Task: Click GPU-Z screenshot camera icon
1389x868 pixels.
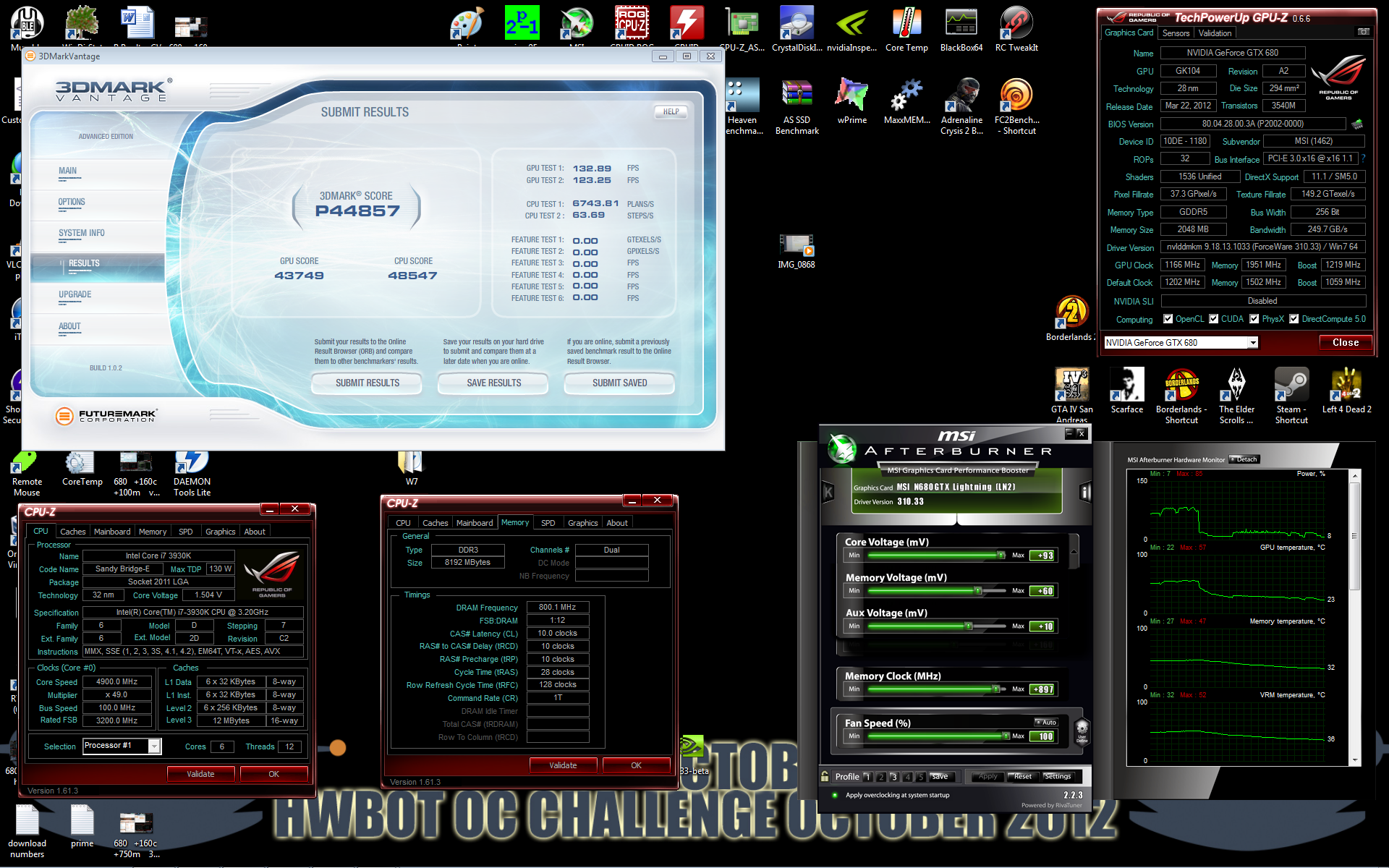Action: 1363,32
